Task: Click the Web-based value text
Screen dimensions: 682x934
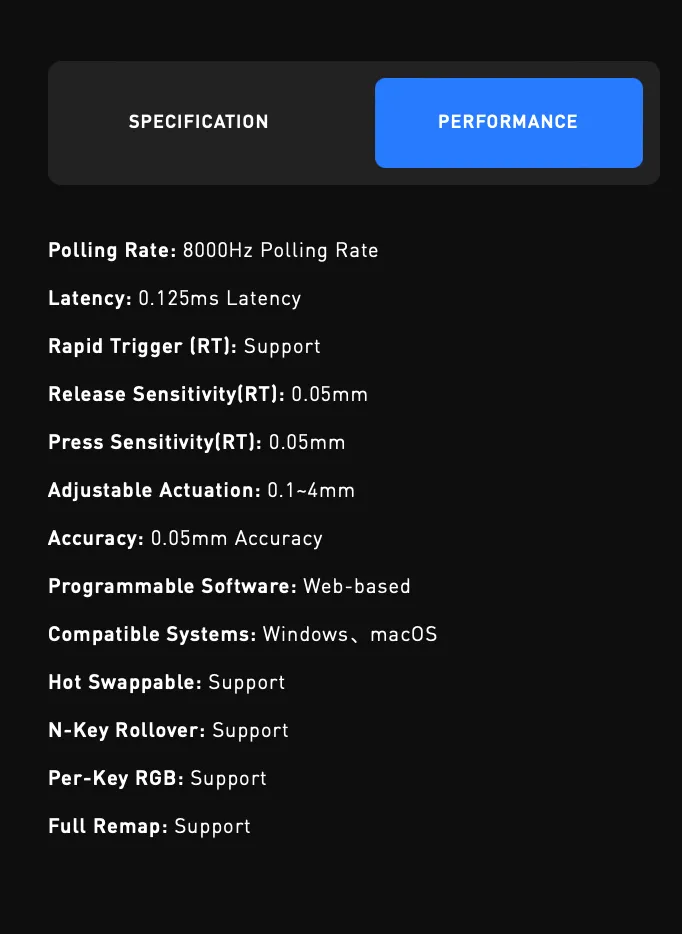Action: [x=357, y=586]
